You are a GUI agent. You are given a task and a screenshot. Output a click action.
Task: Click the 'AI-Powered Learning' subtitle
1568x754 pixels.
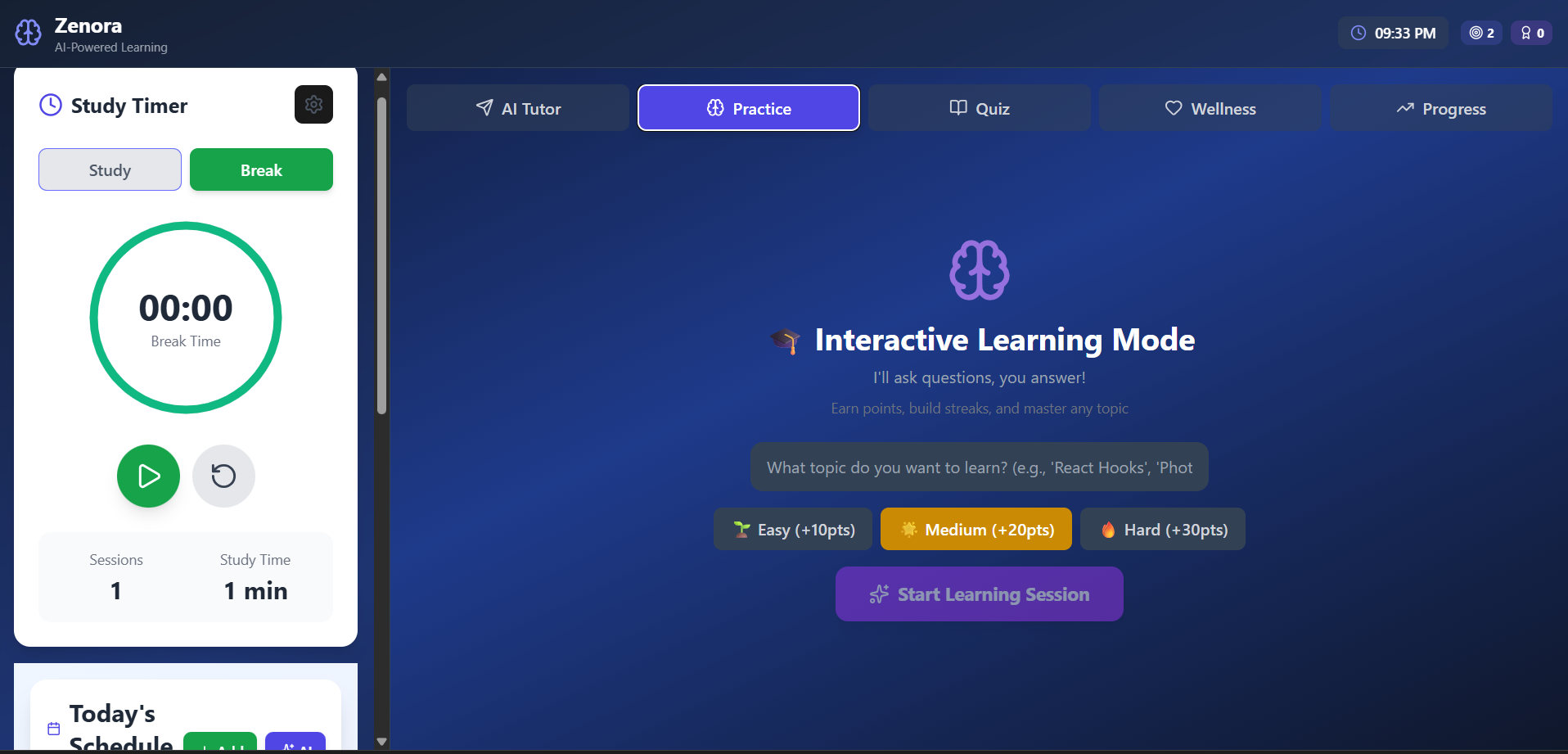point(111,47)
